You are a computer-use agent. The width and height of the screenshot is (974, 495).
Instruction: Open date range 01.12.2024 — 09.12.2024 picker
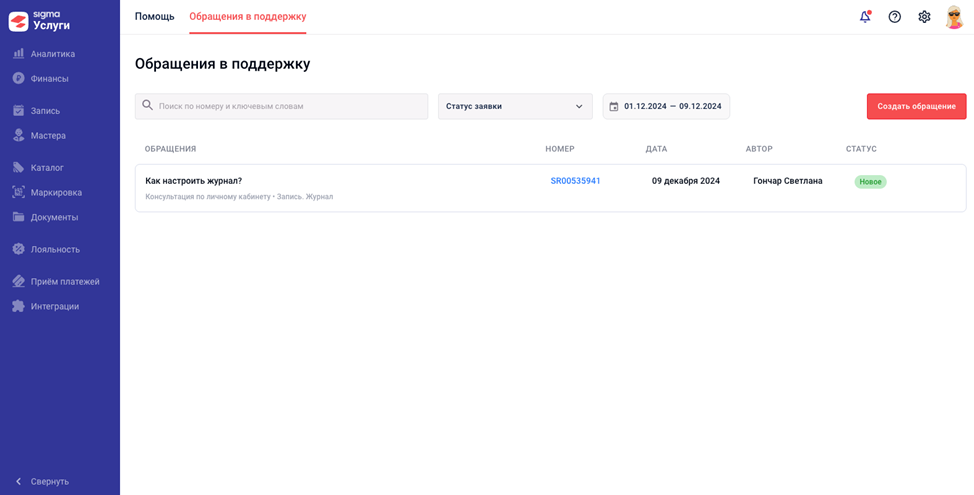click(666, 106)
